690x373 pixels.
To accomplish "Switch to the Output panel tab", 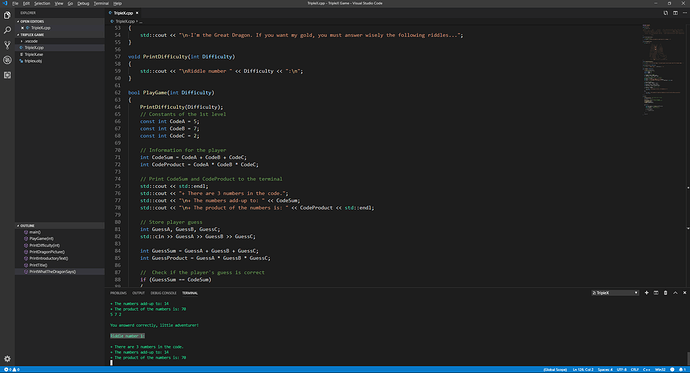I will point(139,293).
